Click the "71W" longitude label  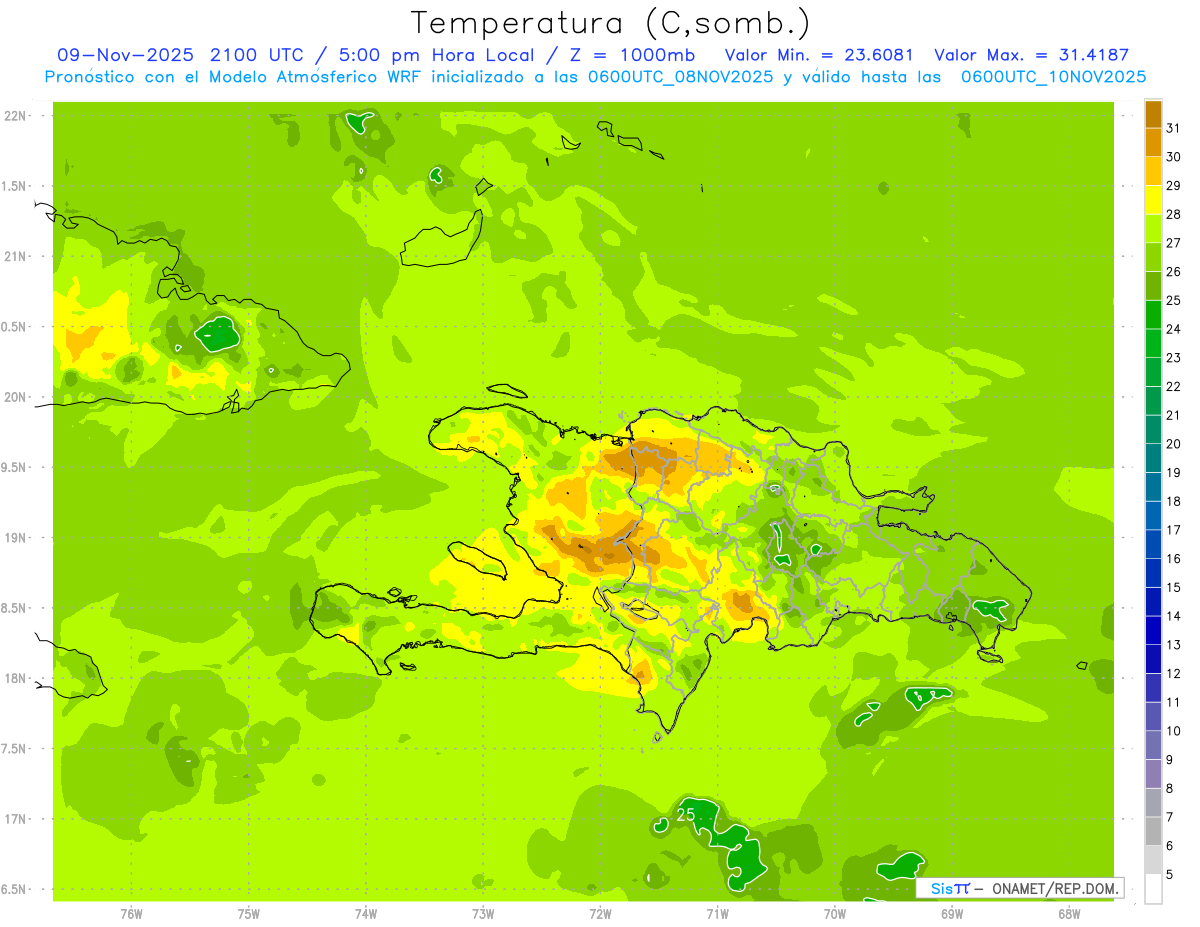(717, 914)
